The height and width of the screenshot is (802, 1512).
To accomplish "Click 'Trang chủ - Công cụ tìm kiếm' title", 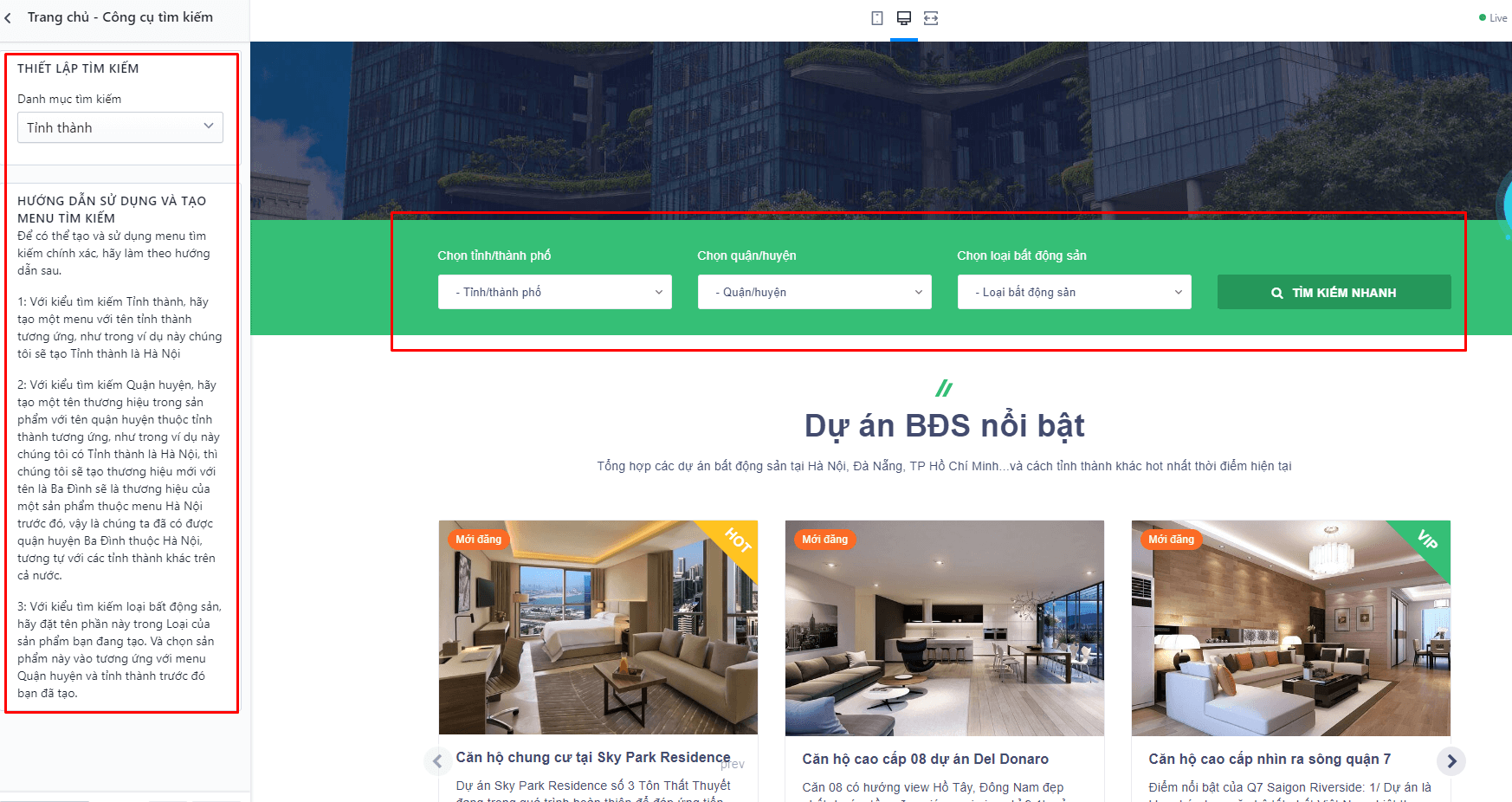I will (x=120, y=17).
